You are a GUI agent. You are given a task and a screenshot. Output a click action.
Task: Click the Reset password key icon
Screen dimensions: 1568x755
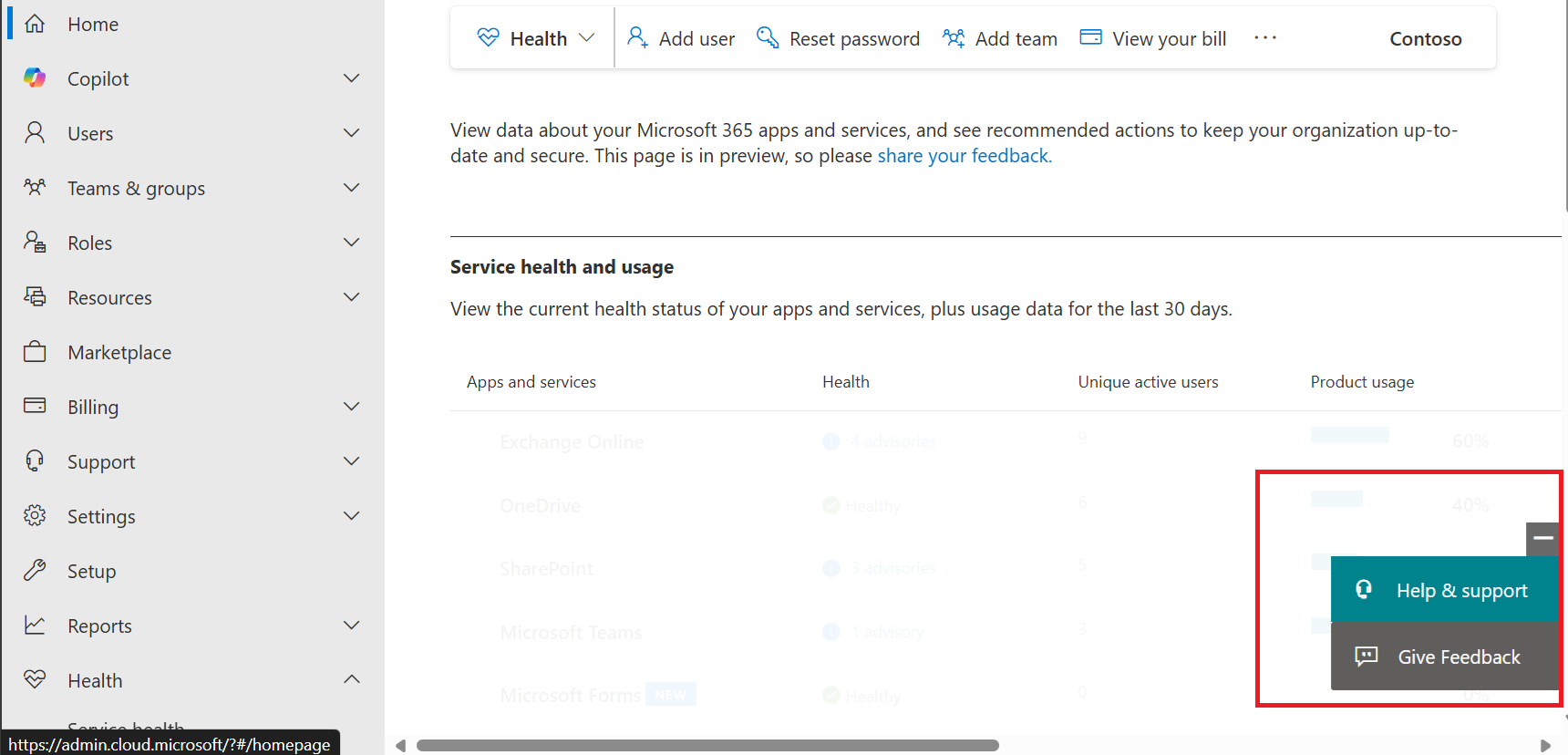(768, 37)
